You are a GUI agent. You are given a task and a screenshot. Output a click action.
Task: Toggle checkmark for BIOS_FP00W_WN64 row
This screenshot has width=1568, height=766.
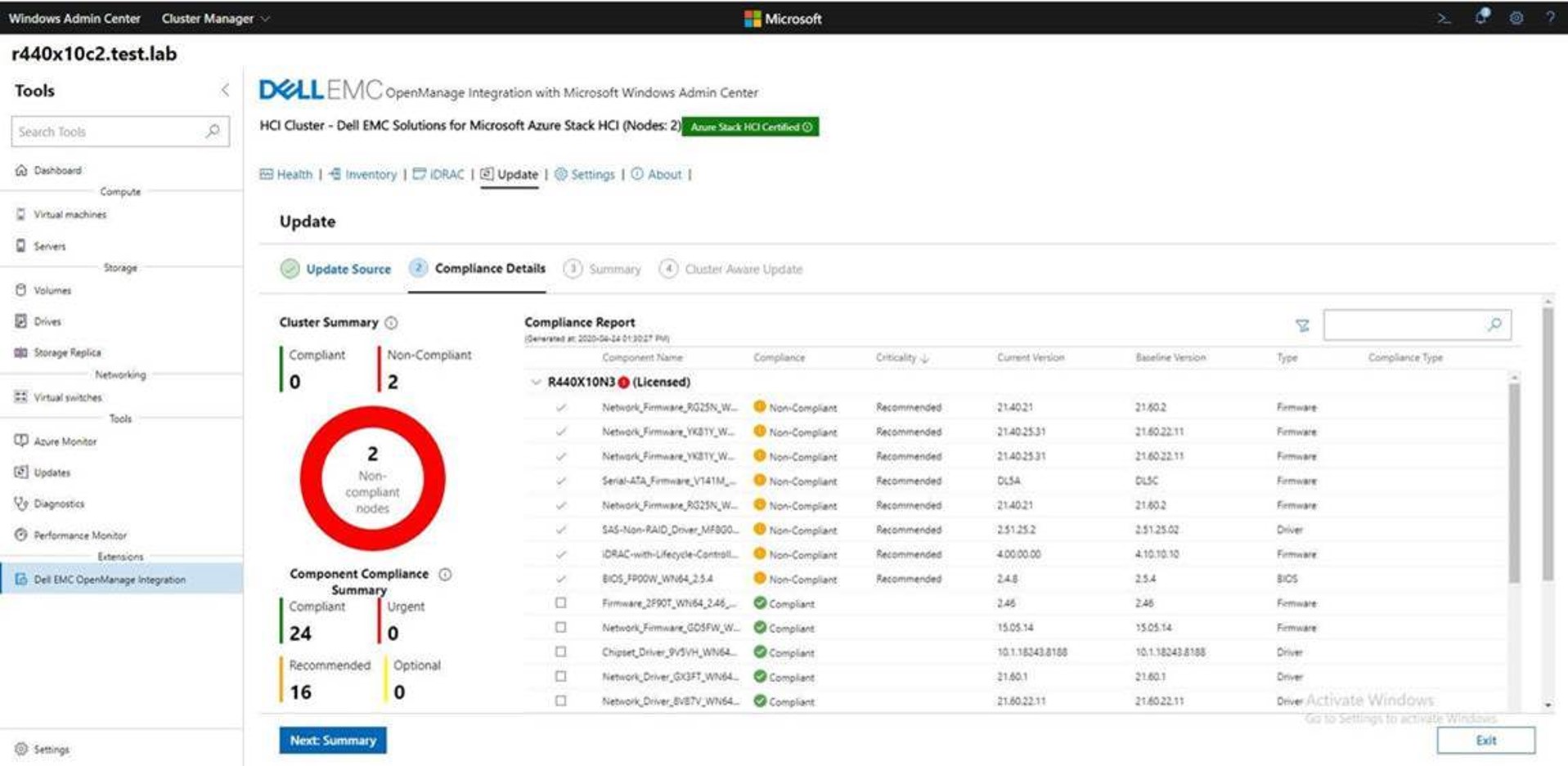pos(560,579)
